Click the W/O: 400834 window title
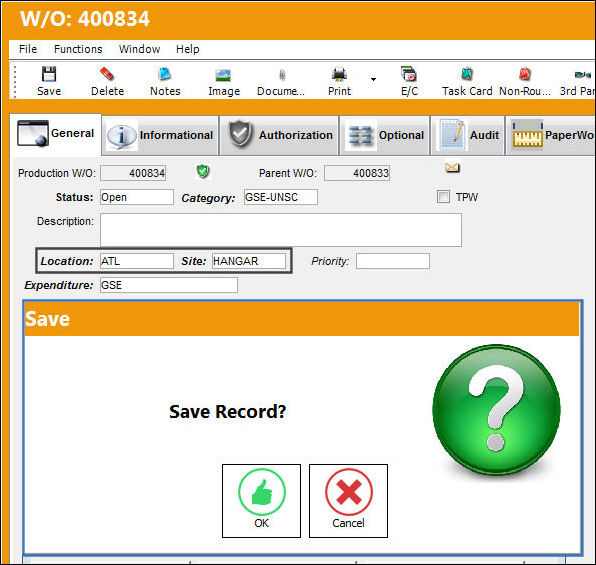 [85, 19]
